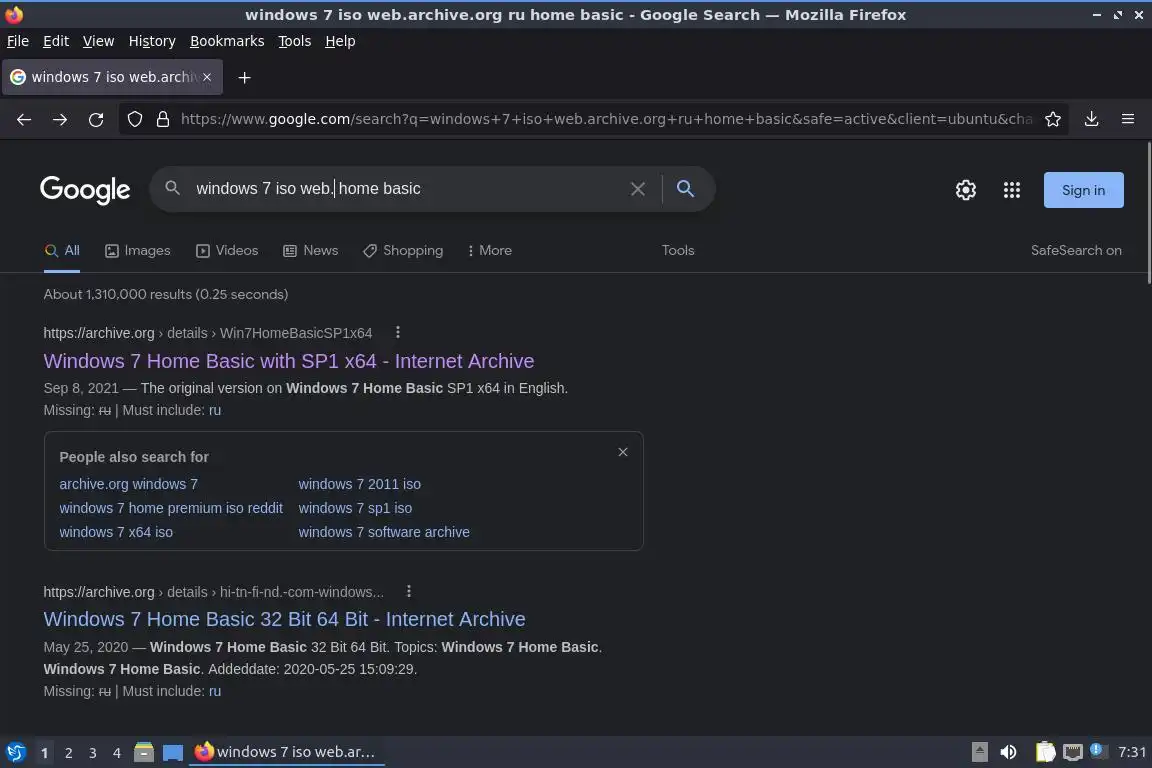Bookmark this page with the star icon
The image size is (1152, 768).
(1053, 119)
